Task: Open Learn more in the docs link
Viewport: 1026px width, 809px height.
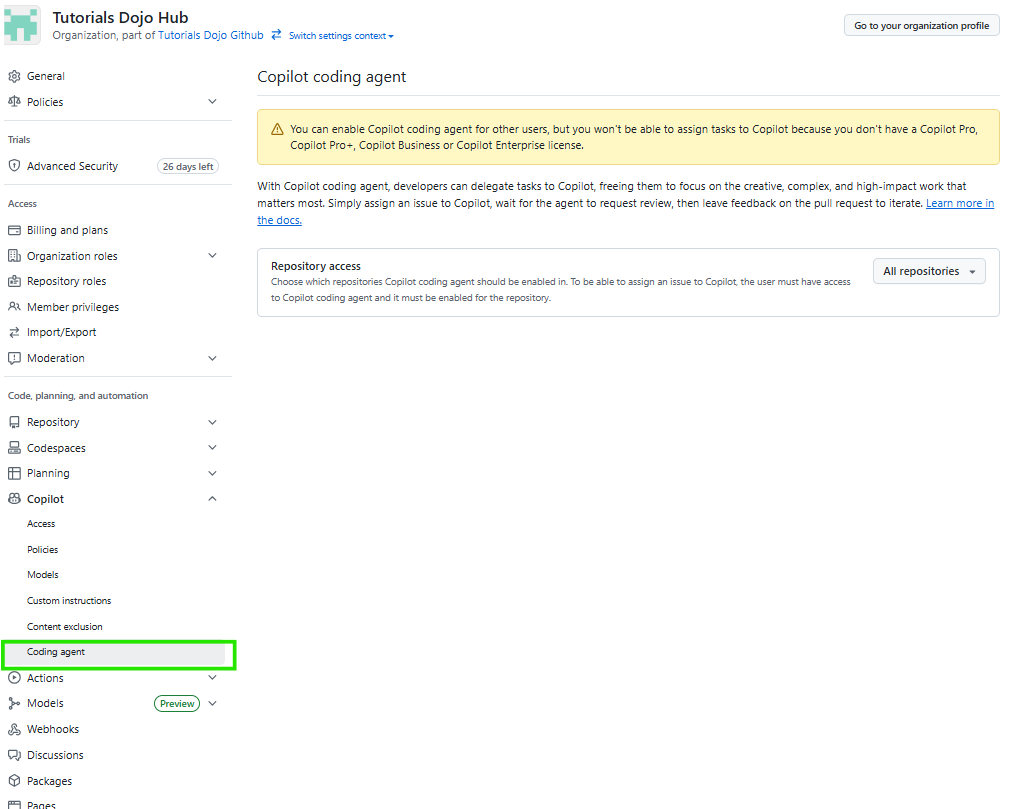Action: coord(959,203)
